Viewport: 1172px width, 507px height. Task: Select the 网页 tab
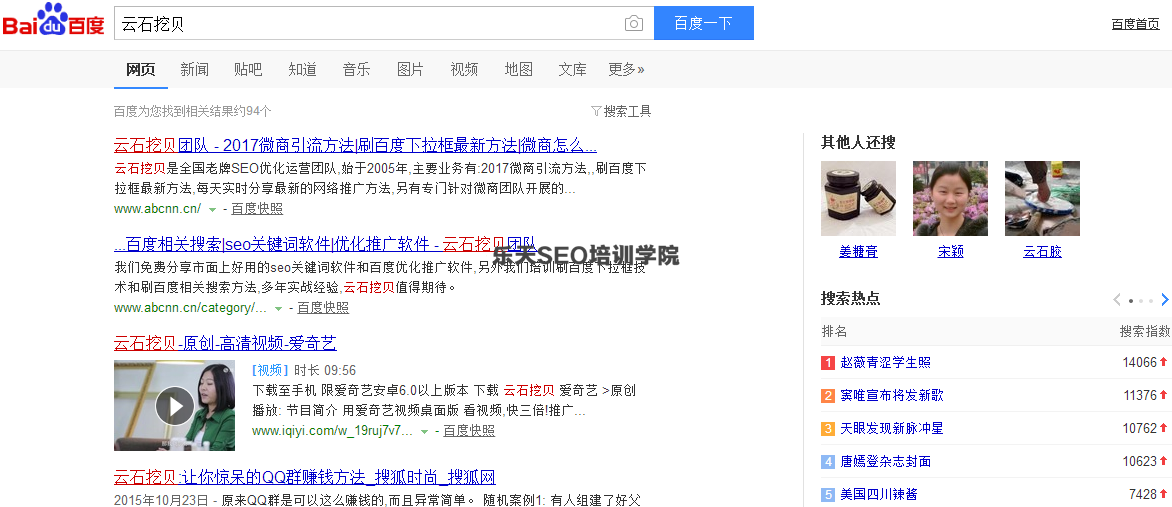coord(141,70)
